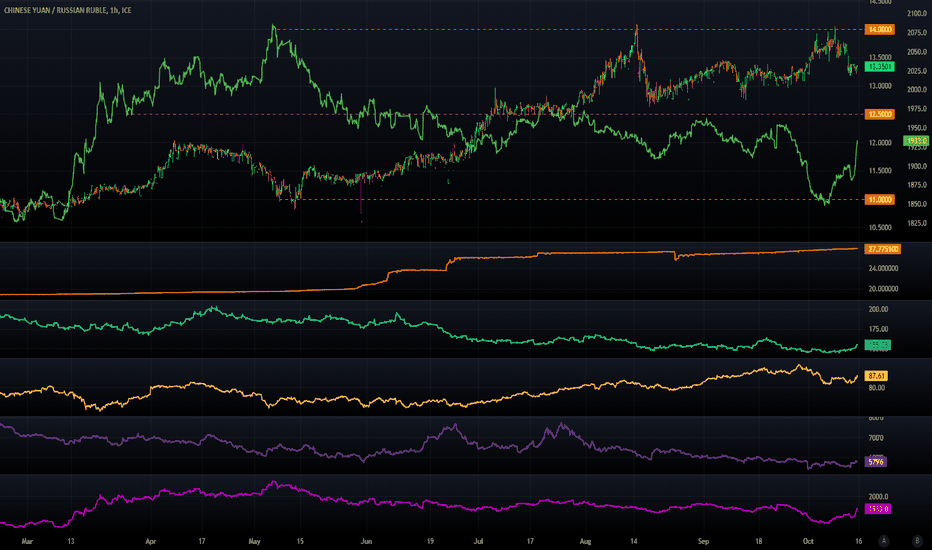Select the 11.0000 orange price level label
The width and height of the screenshot is (932, 550).
tap(879, 199)
